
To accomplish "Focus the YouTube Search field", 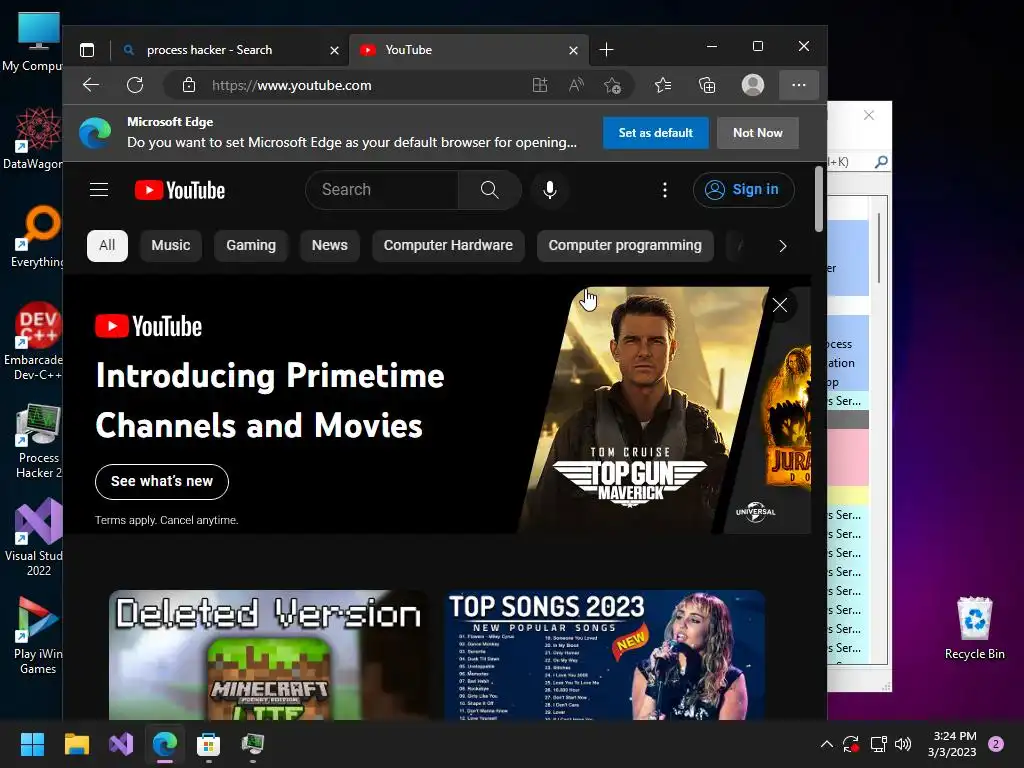I will tap(382, 190).
